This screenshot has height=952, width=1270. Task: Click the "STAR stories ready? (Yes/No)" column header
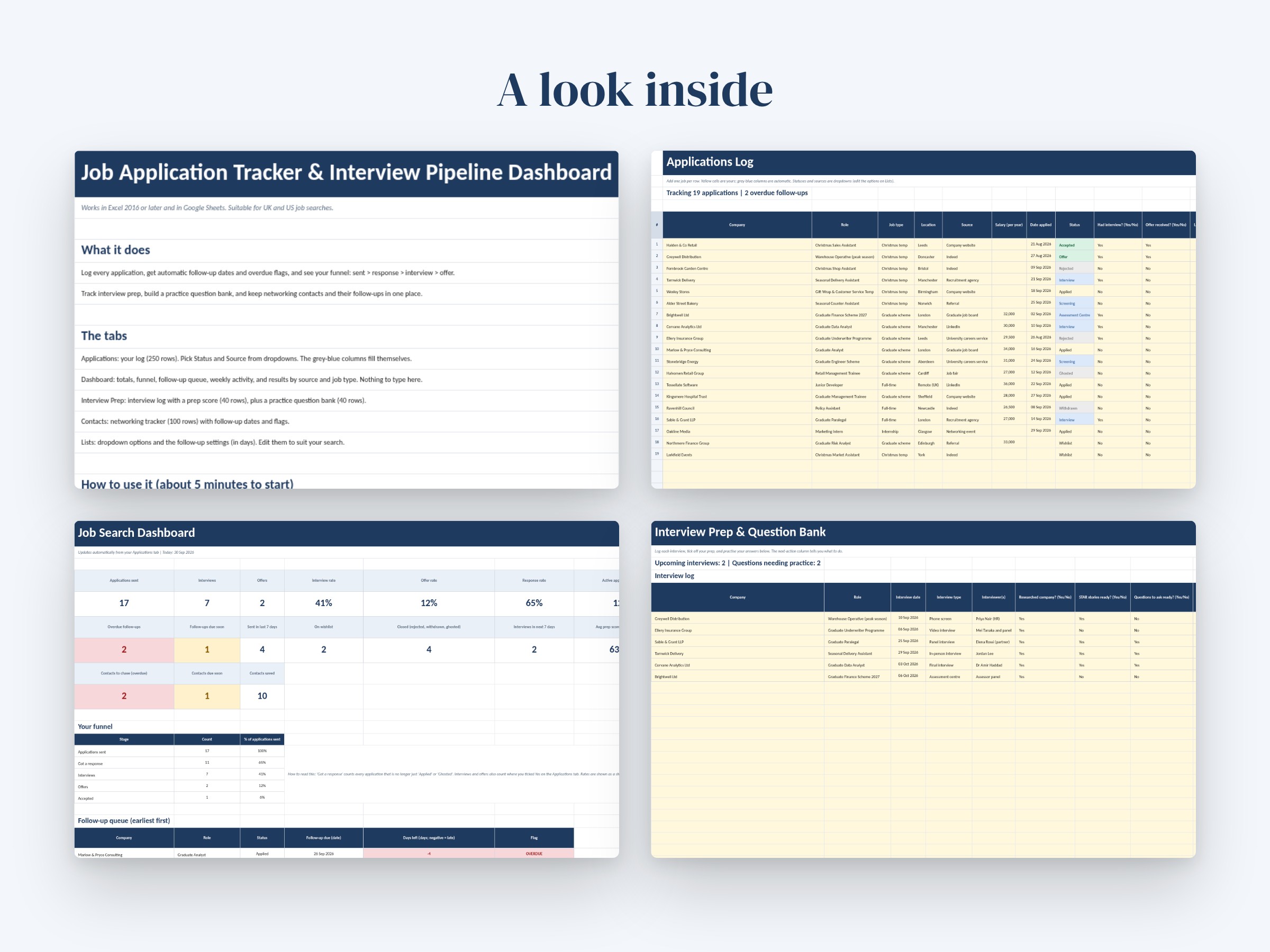(1102, 597)
